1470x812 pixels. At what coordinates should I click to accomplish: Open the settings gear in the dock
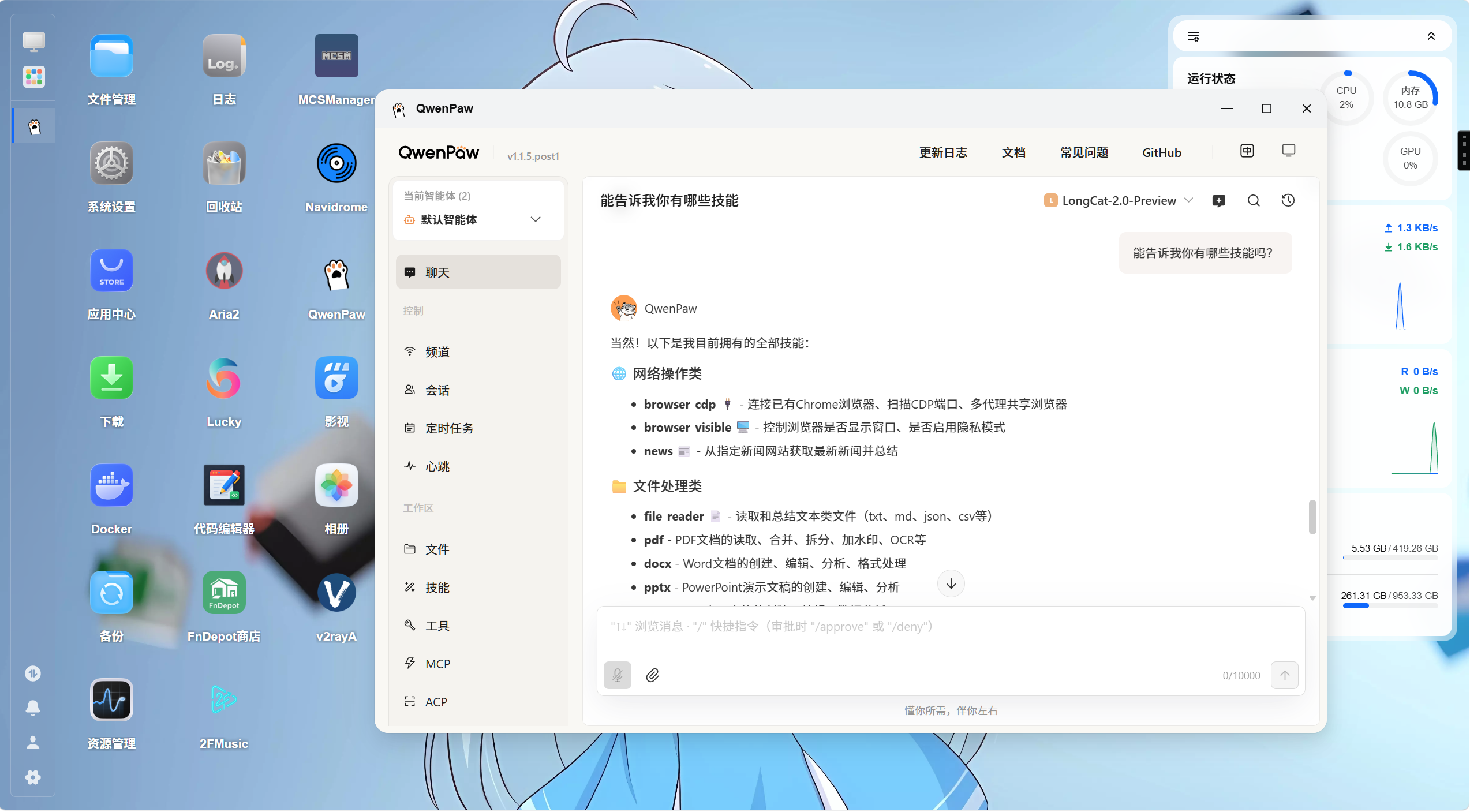click(33, 777)
